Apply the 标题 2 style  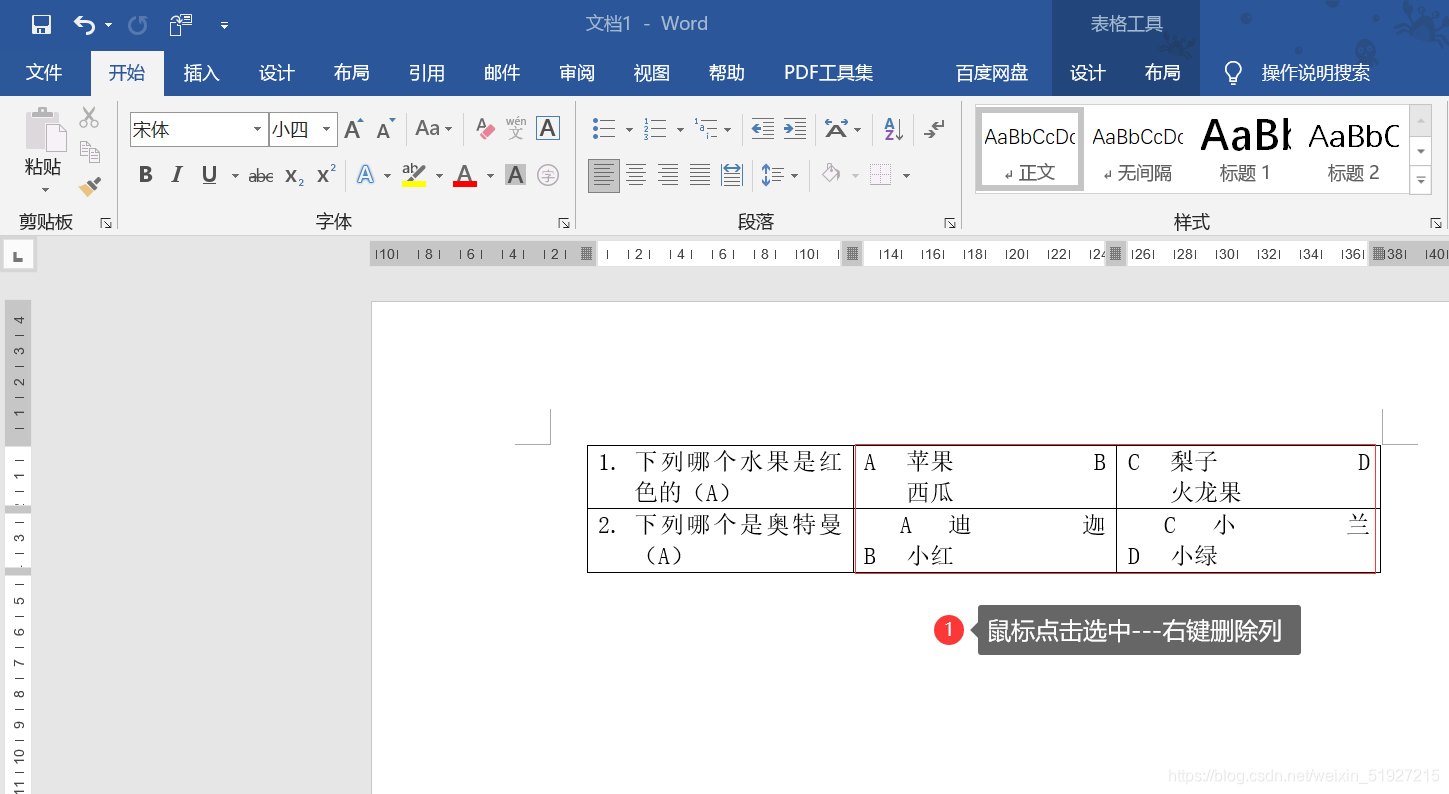(x=1353, y=148)
